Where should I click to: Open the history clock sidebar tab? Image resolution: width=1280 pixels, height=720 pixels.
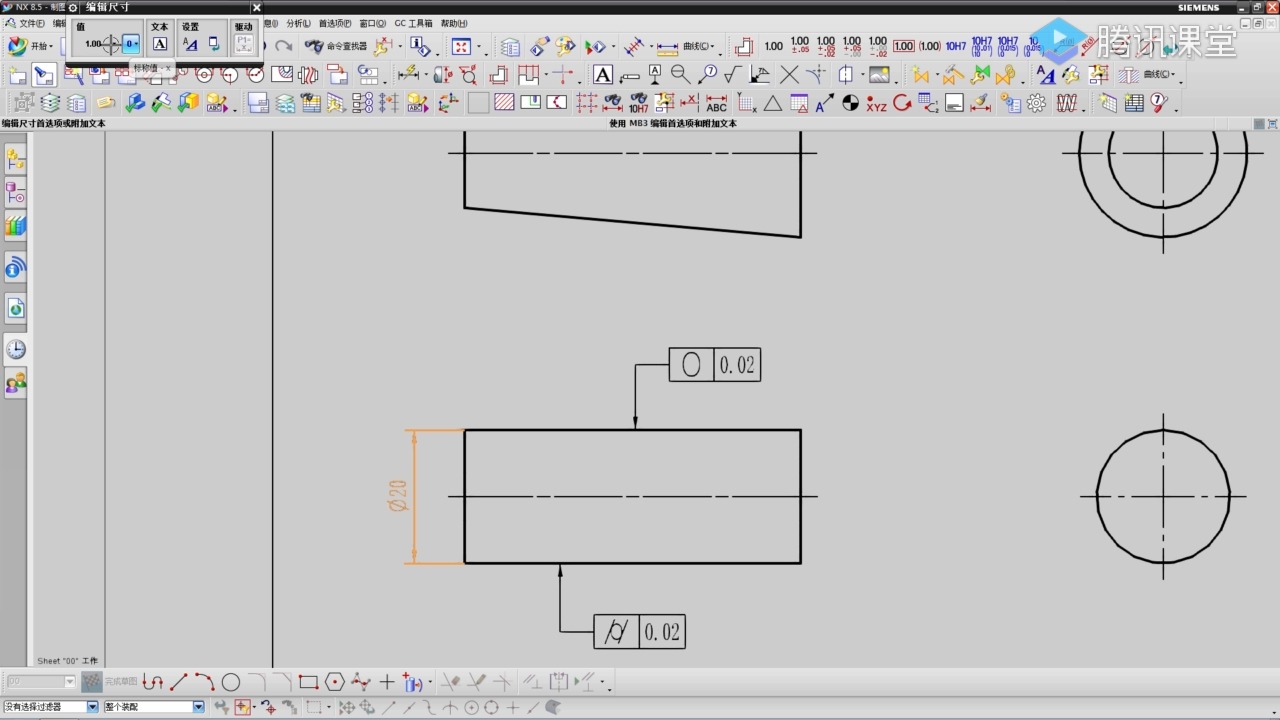15,349
